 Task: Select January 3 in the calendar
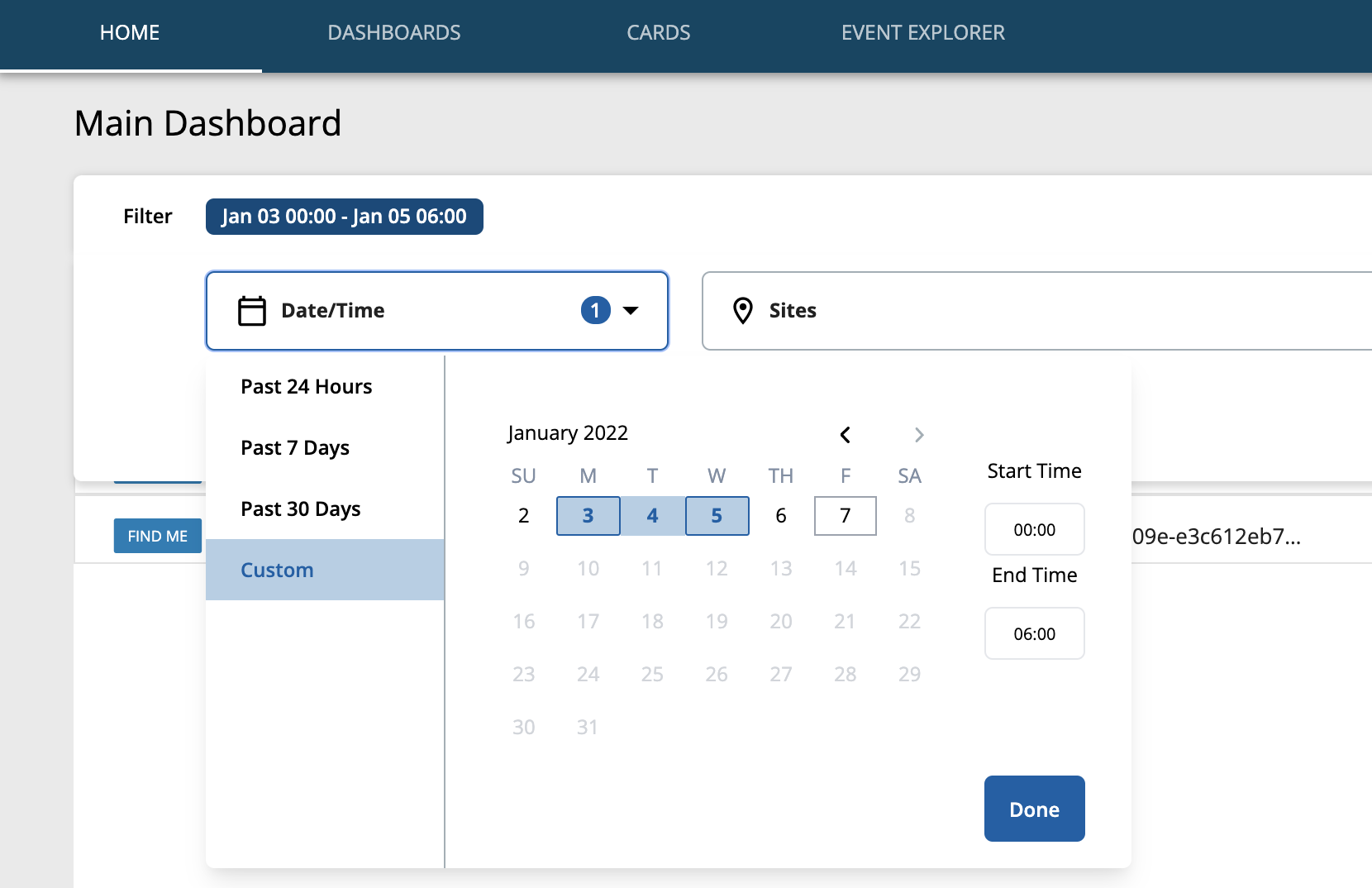tap(588, 516)
